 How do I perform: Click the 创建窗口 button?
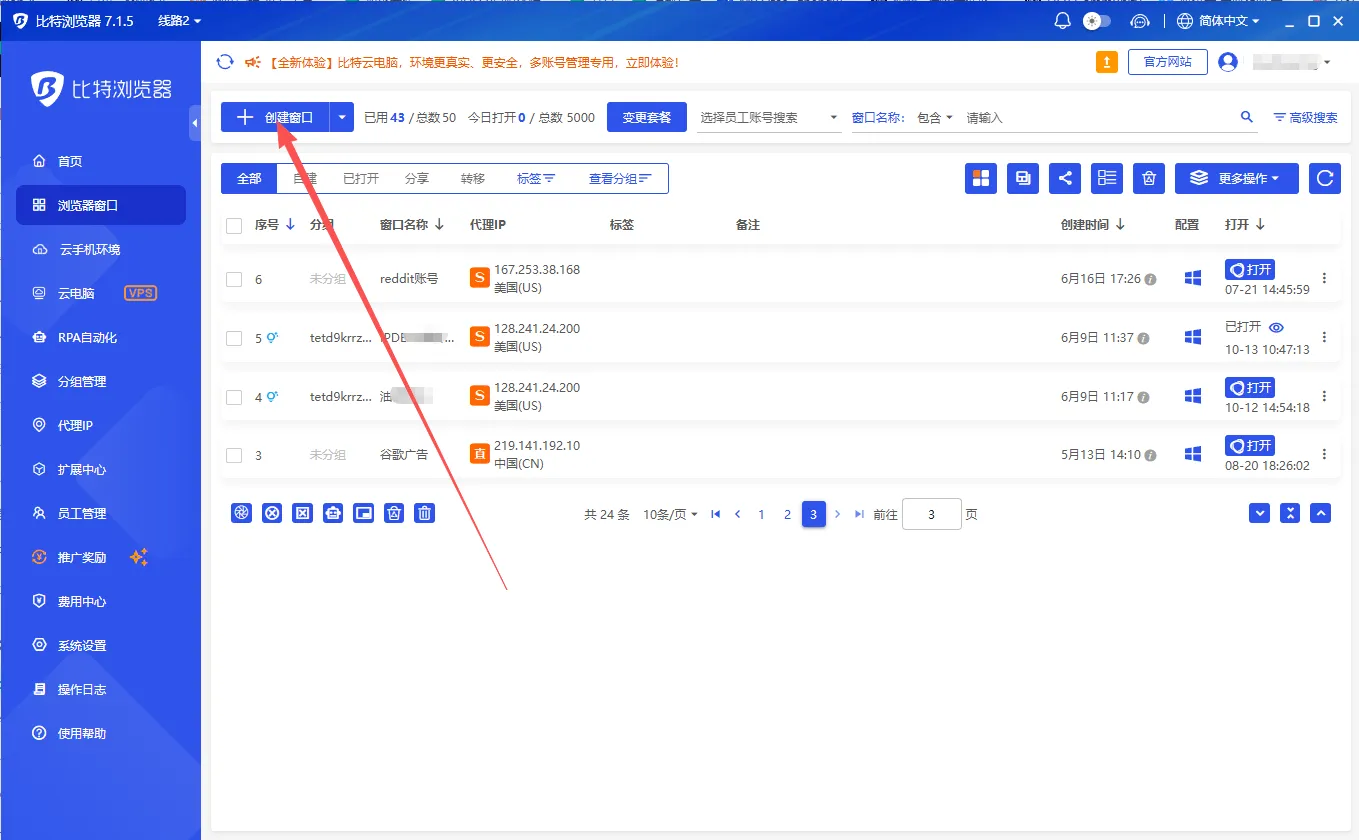pos(275,117)
